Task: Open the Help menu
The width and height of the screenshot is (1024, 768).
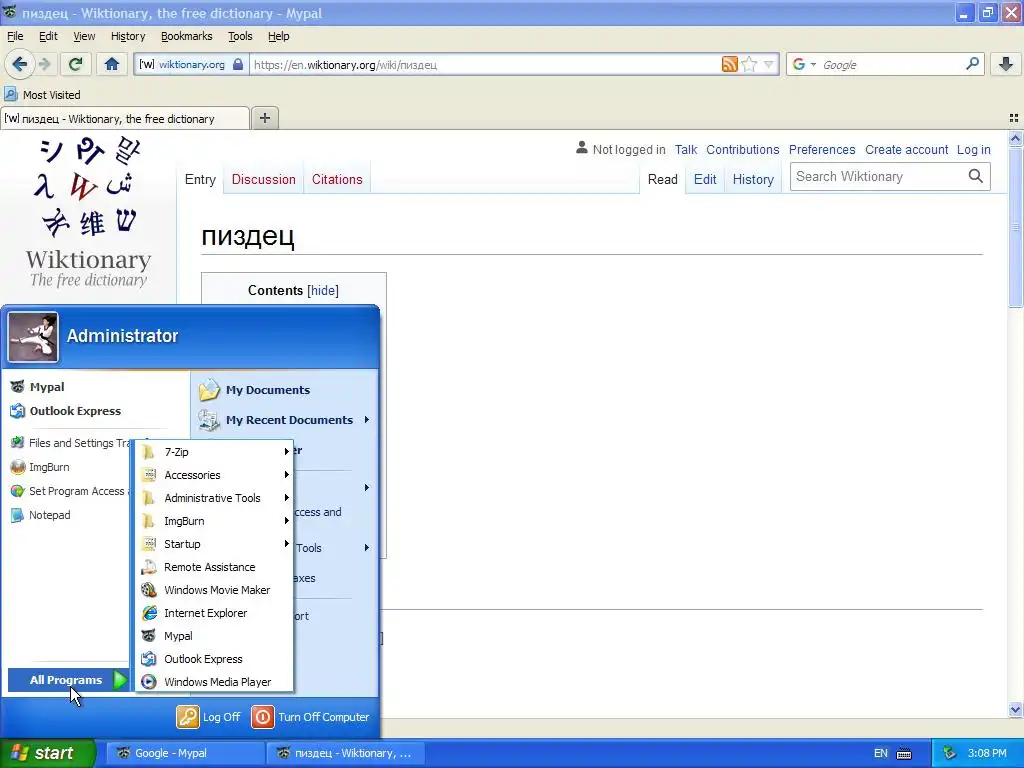Action: tap(278, 36)
